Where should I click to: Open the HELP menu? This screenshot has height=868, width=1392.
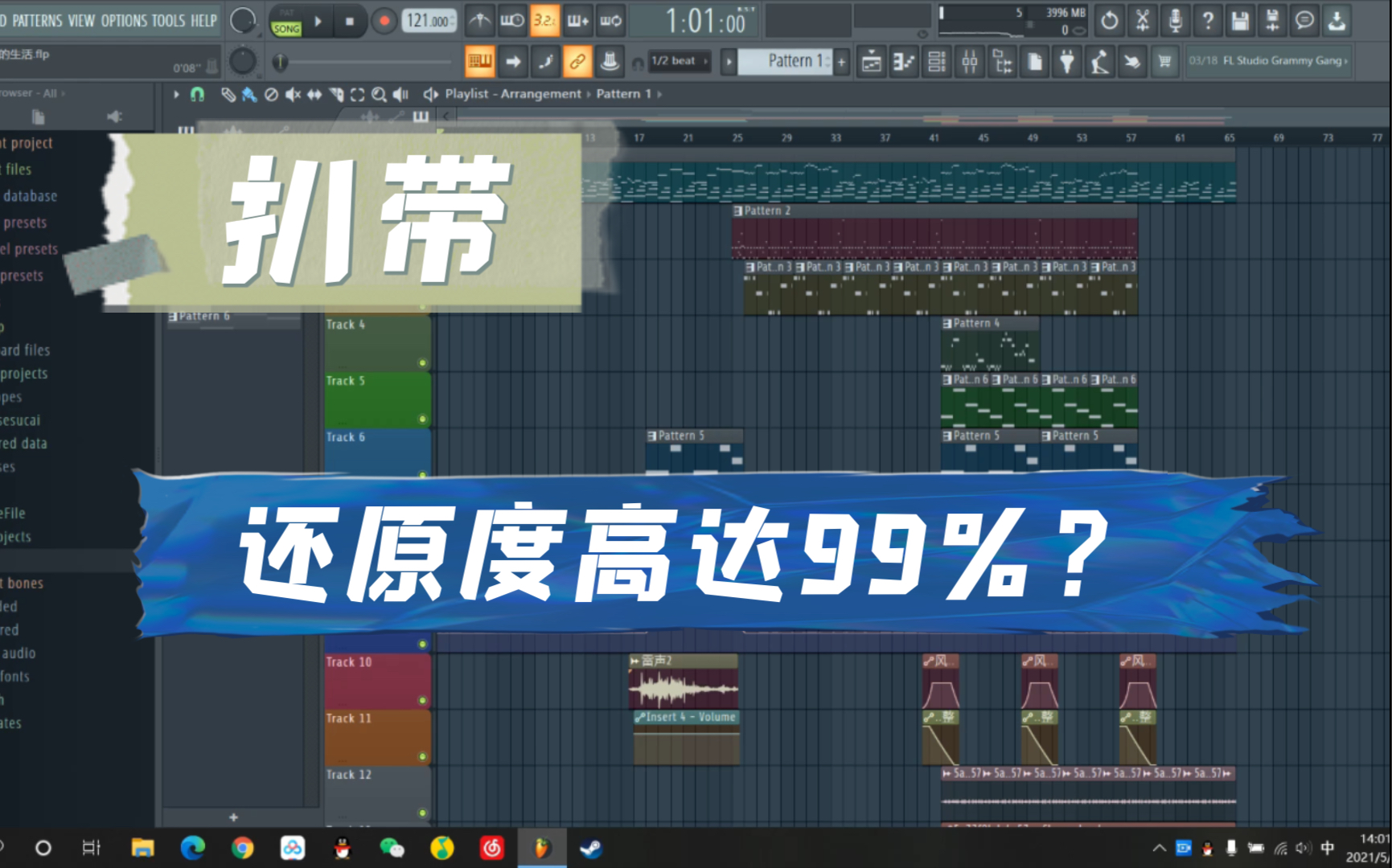tap(203, 21)
